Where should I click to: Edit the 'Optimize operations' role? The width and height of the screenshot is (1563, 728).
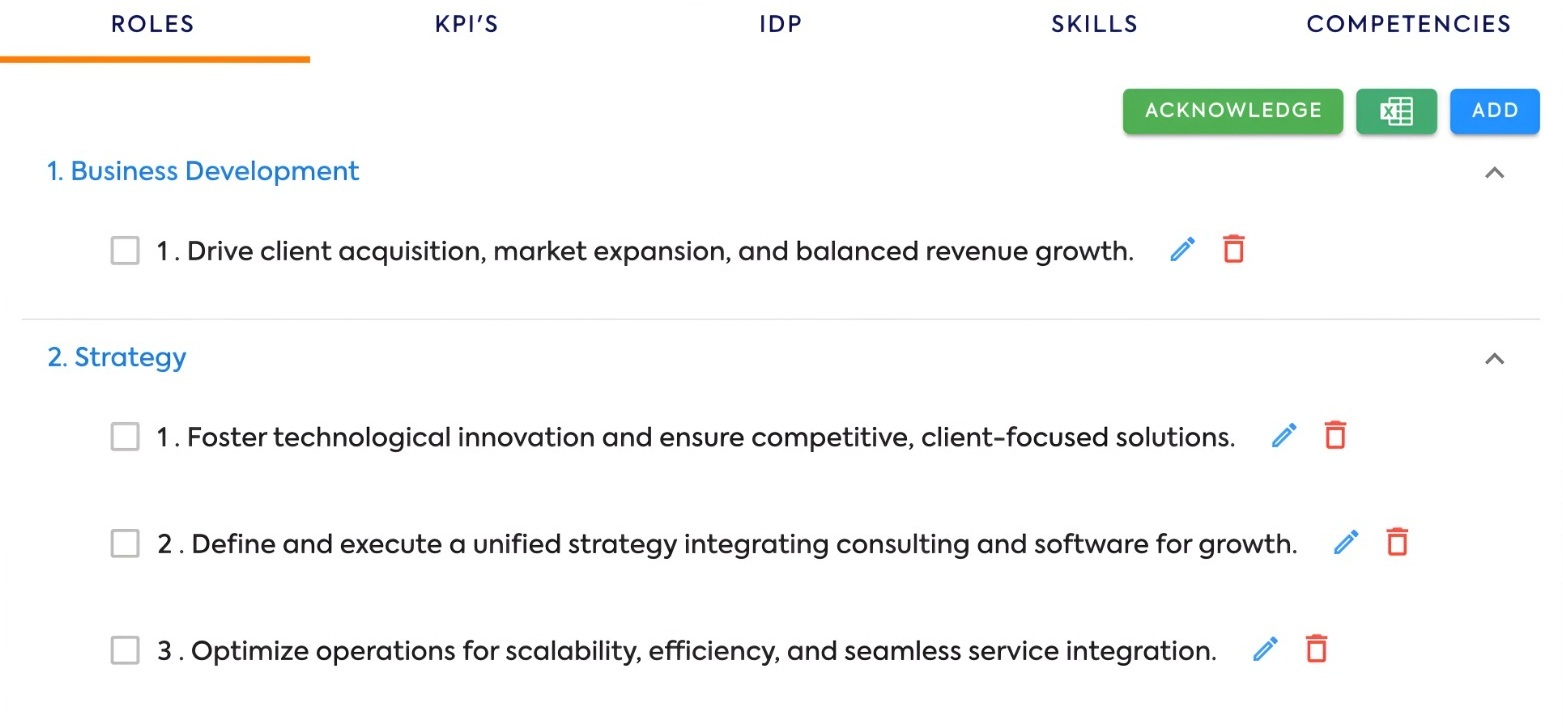[x=1266, y=649]
